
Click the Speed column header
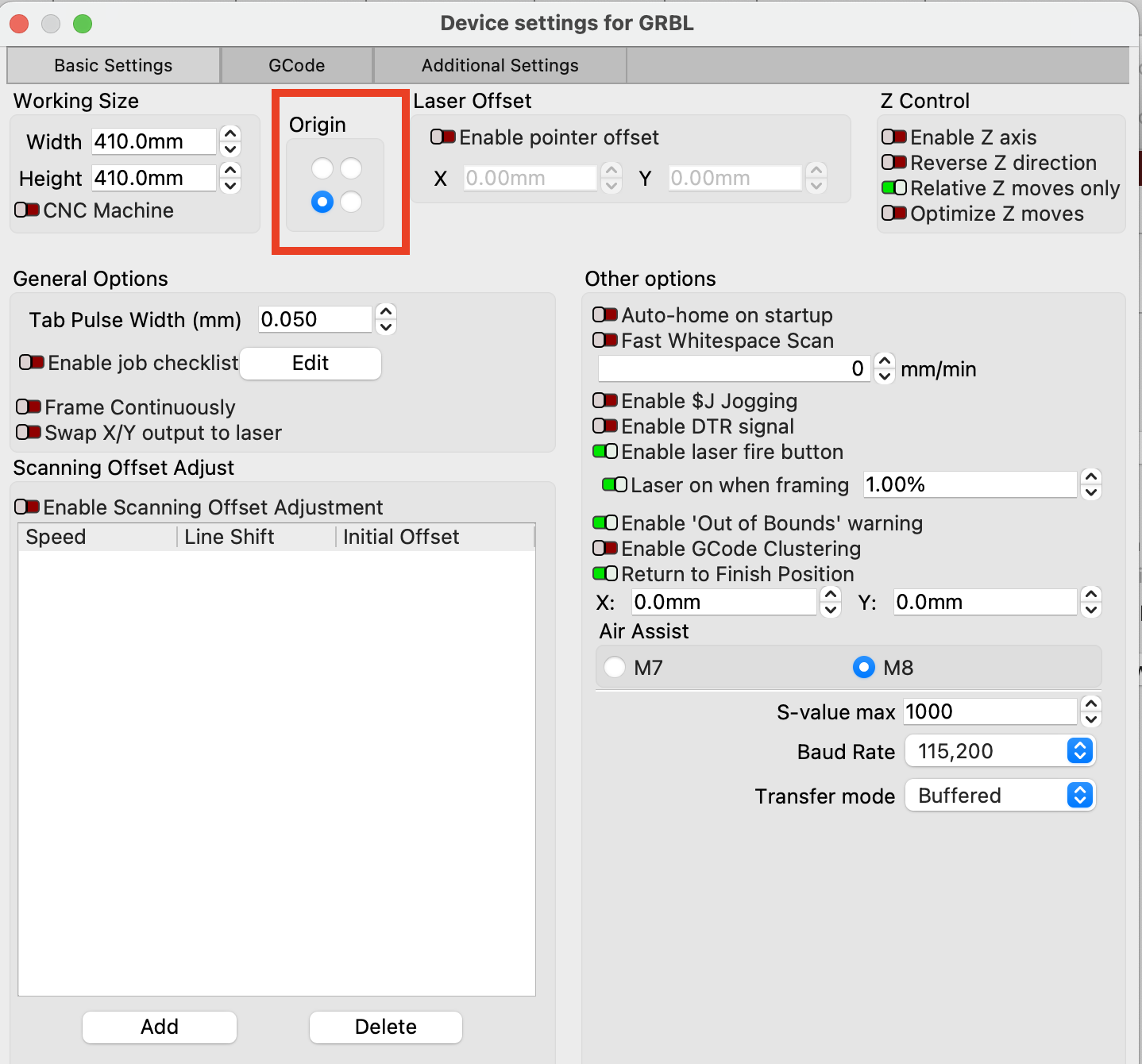[x=98, y=538]
